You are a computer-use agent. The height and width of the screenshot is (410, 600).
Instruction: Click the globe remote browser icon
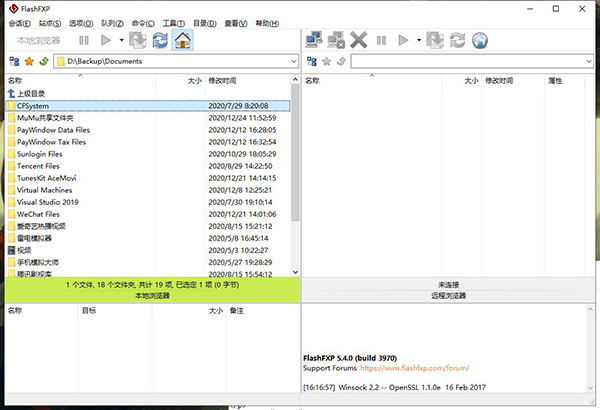[x=479, y=40]
